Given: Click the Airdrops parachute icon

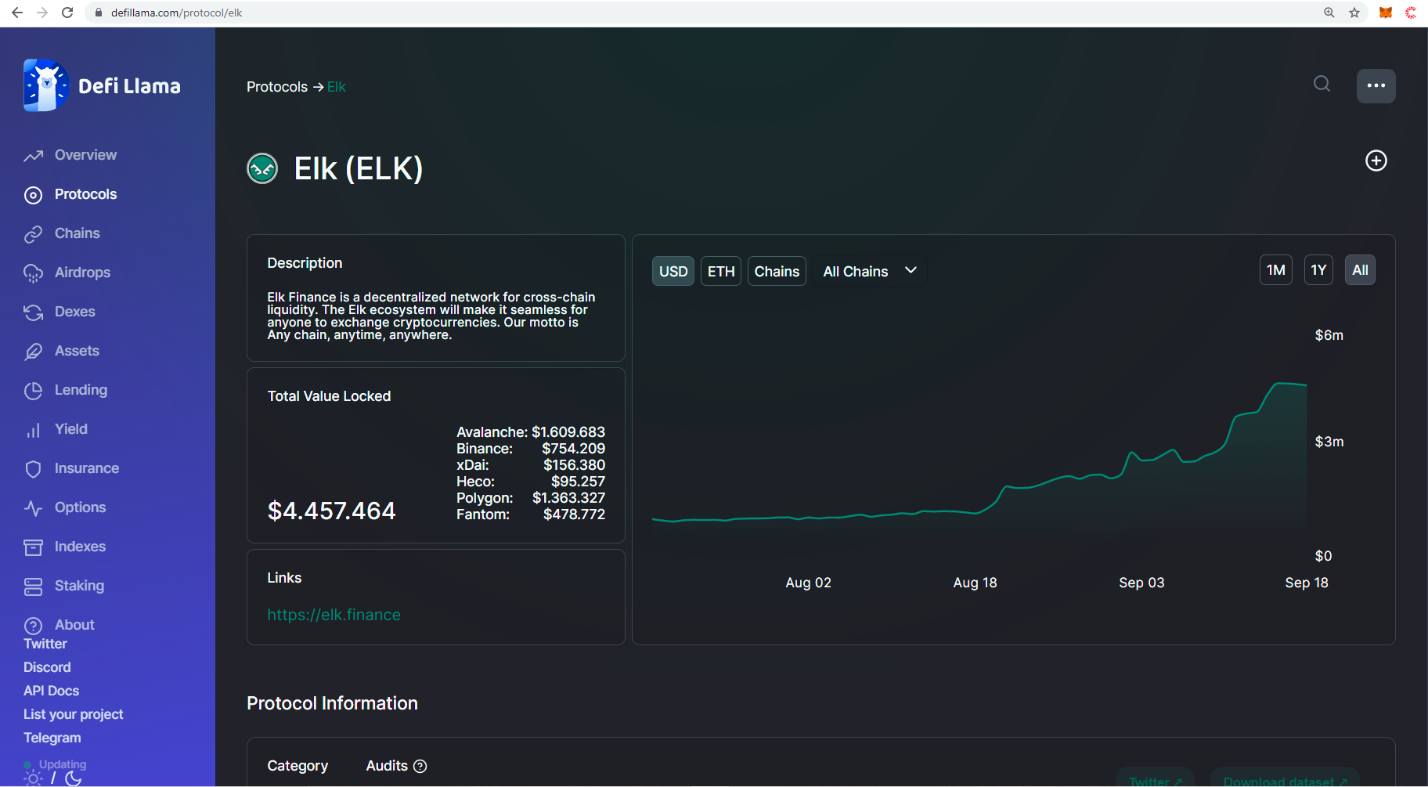Looking at the screenshot, I should tap(34, 272).
